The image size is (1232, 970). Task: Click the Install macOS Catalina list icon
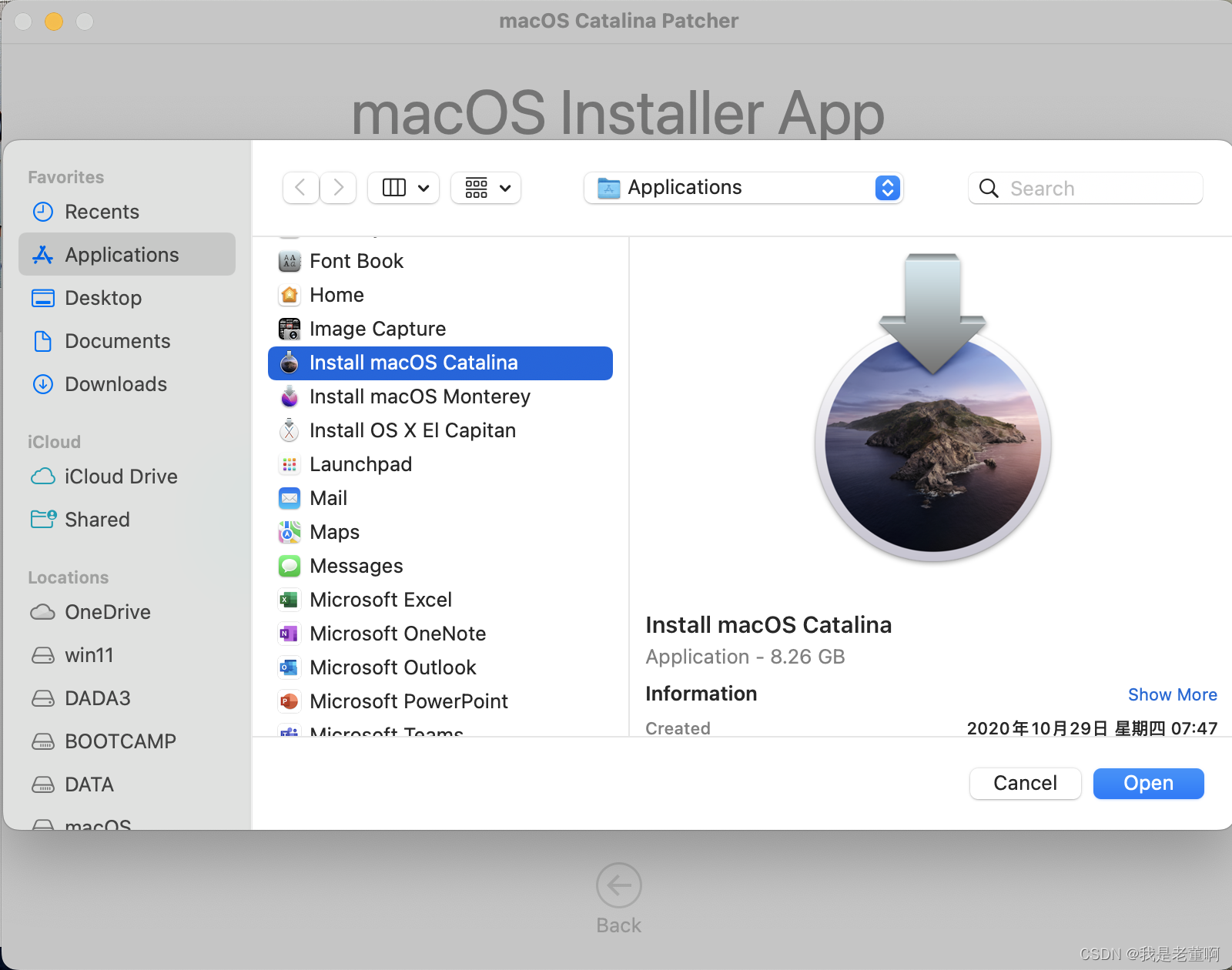tap(290, 363)
